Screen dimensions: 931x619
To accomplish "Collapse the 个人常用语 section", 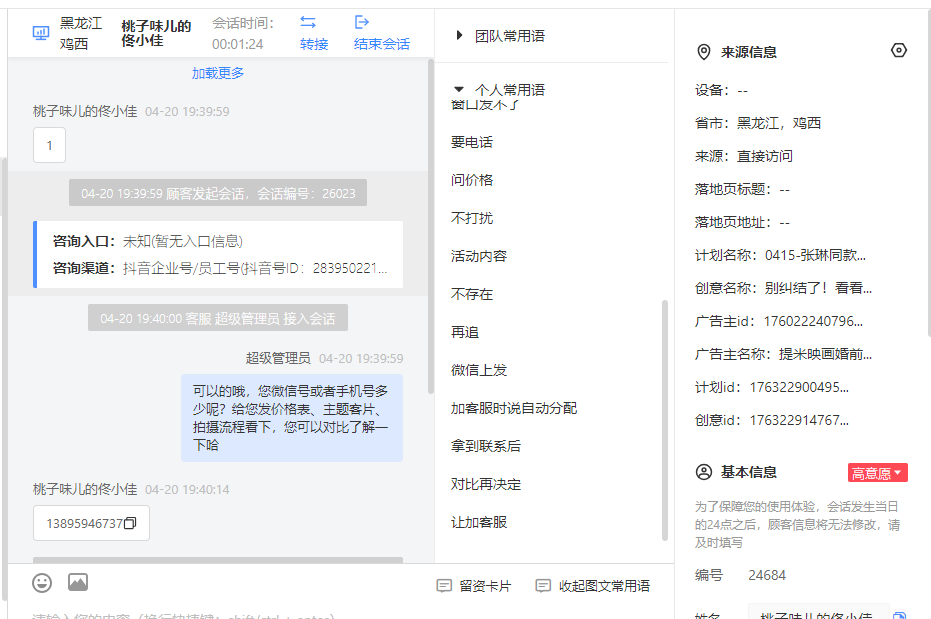I will (x=458, y=90).
